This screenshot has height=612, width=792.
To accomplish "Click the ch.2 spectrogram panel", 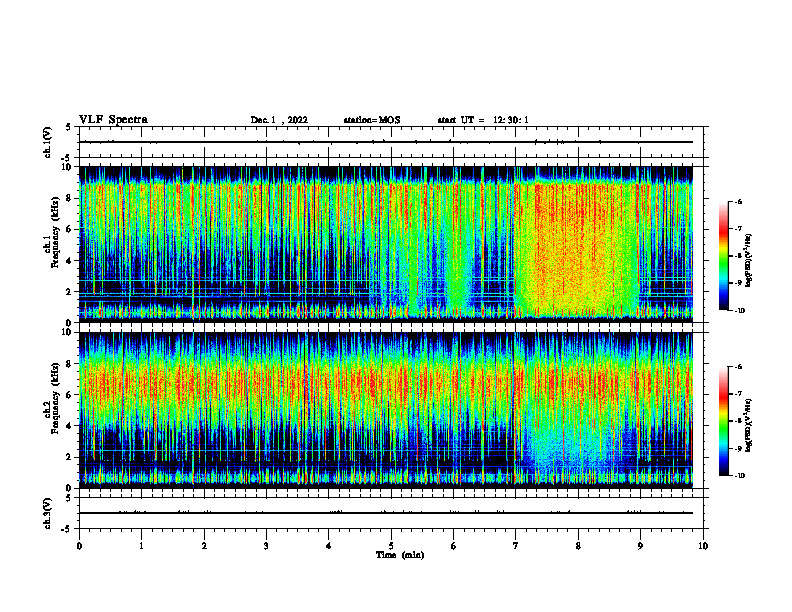I will point(386,410).
